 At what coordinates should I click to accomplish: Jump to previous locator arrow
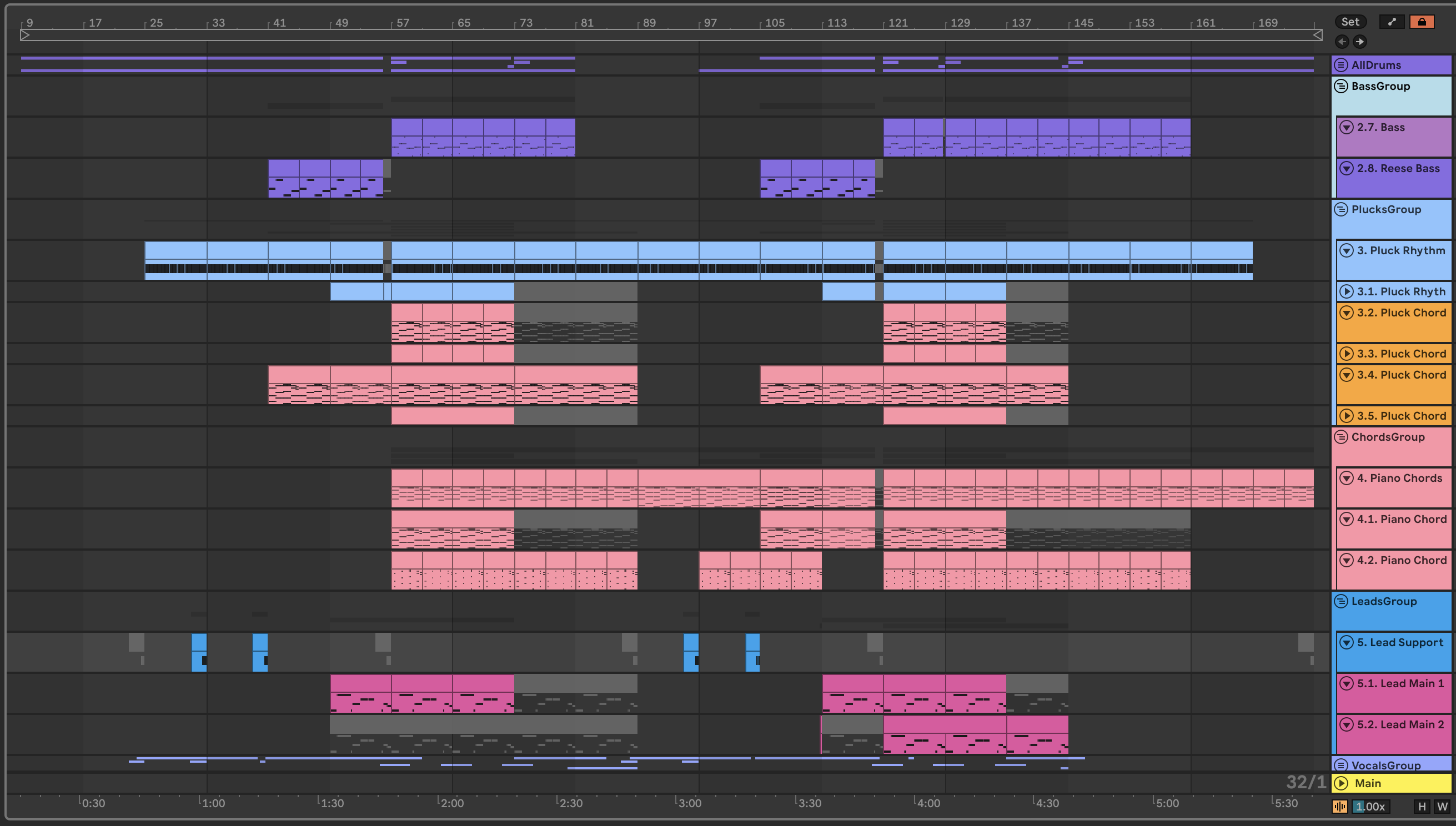[1342, 42]
